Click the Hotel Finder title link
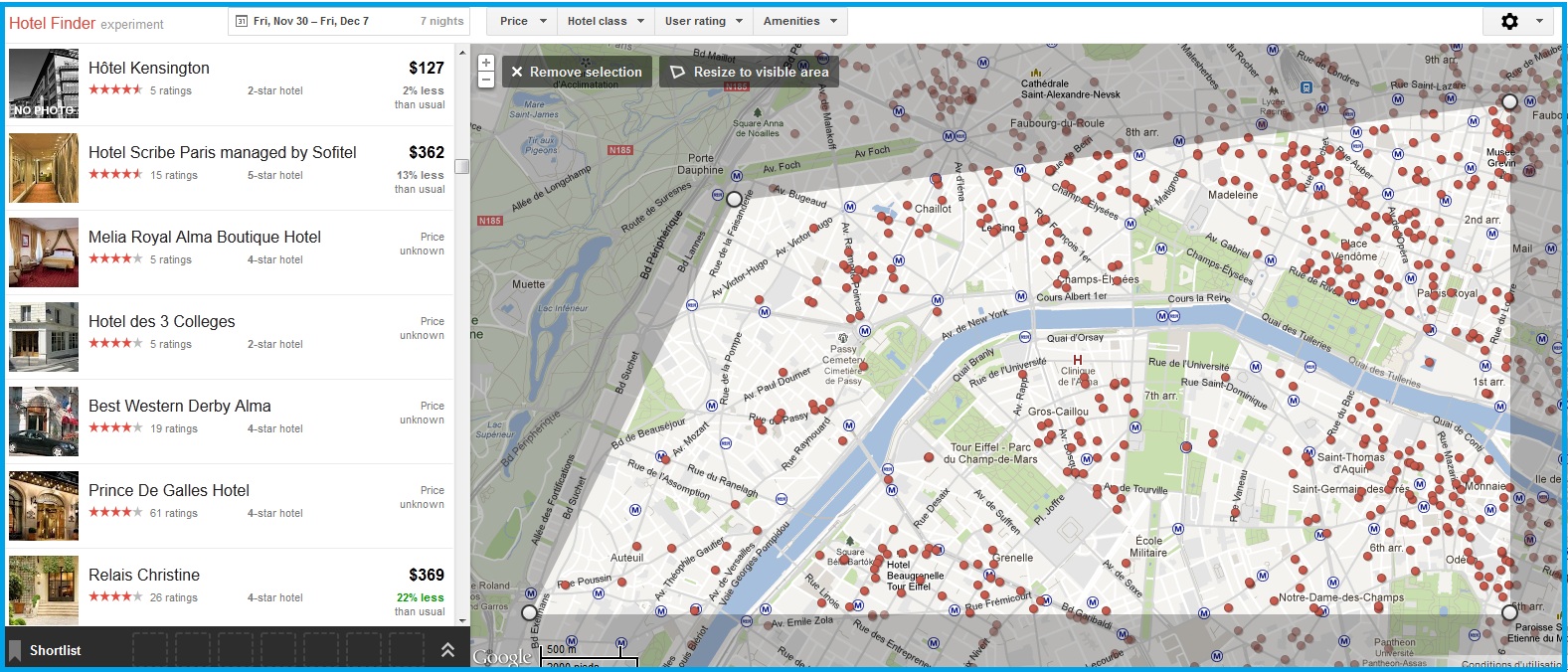 [53, 23]
